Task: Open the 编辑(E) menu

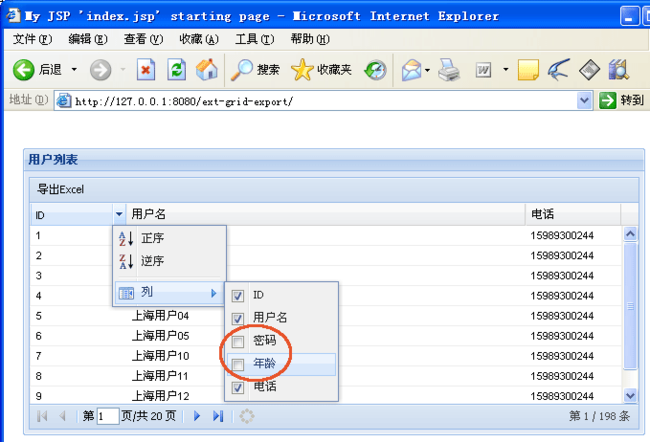Action: pos(88,39)
